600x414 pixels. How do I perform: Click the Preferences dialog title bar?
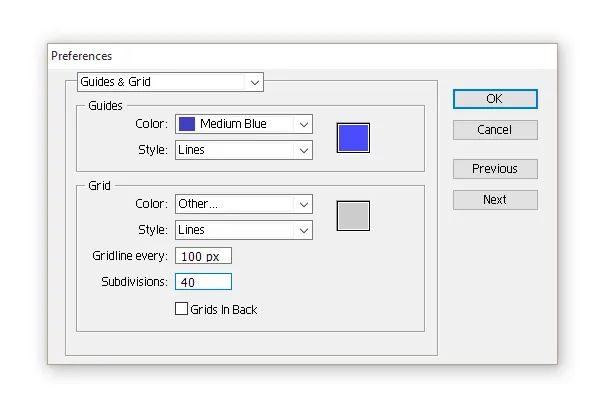302,56
